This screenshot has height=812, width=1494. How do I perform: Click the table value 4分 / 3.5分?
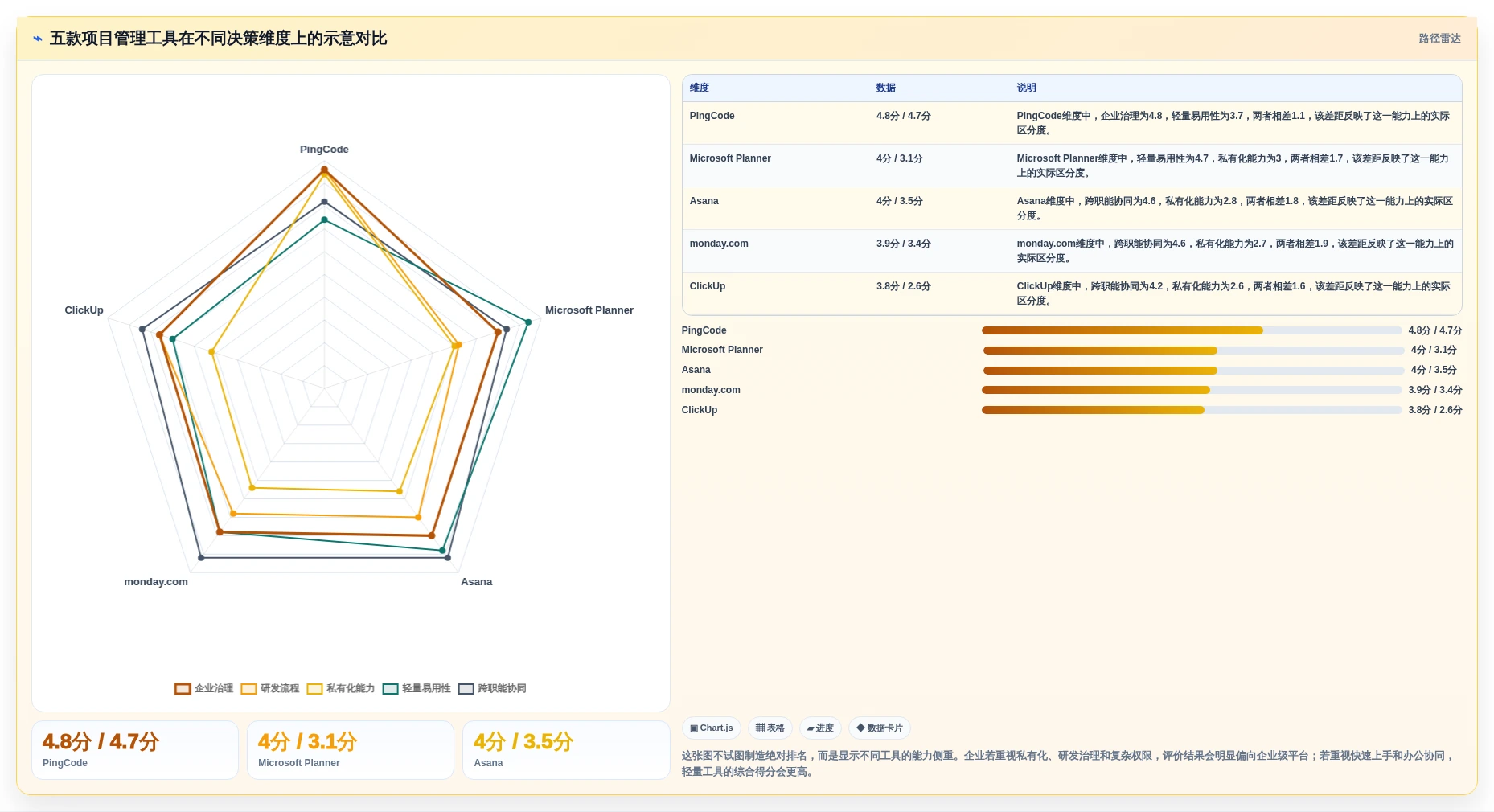click(900, 201)
